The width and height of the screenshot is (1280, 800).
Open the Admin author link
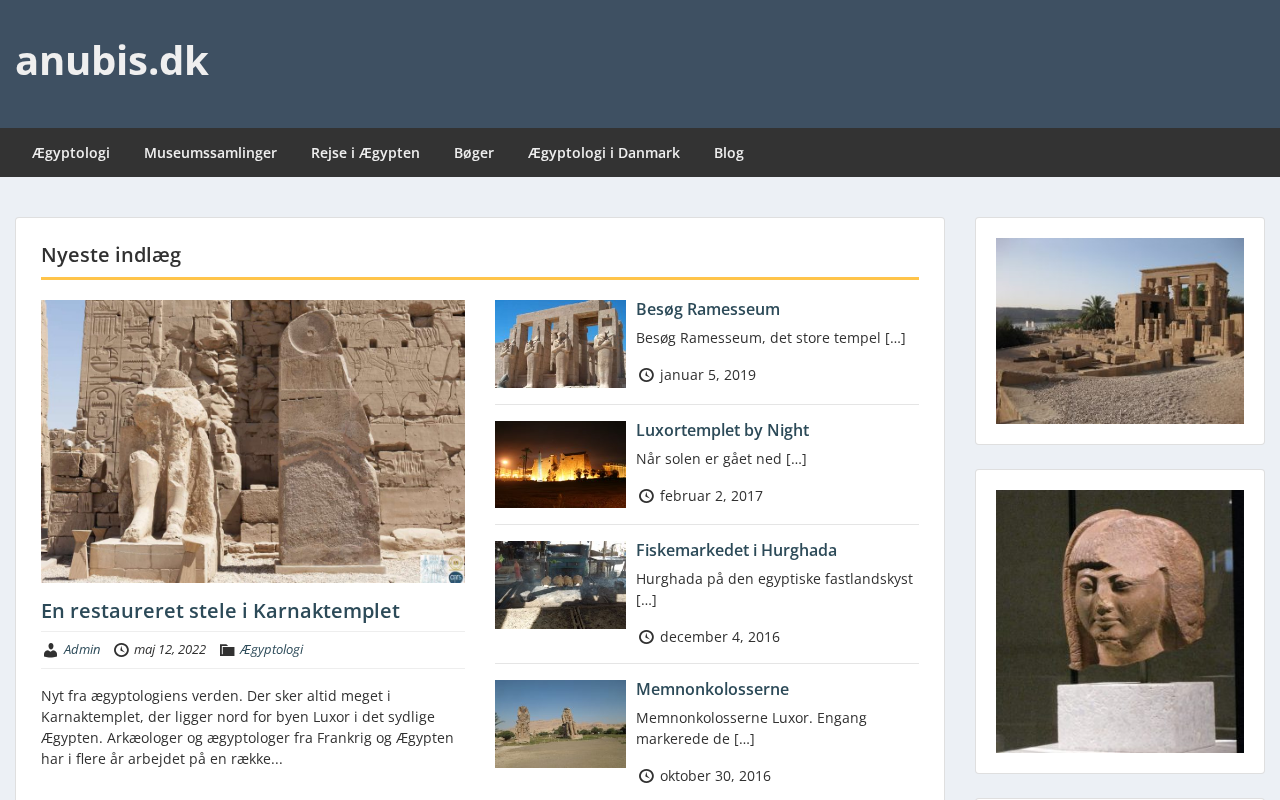pyautogui.click(x=82, y=649)
